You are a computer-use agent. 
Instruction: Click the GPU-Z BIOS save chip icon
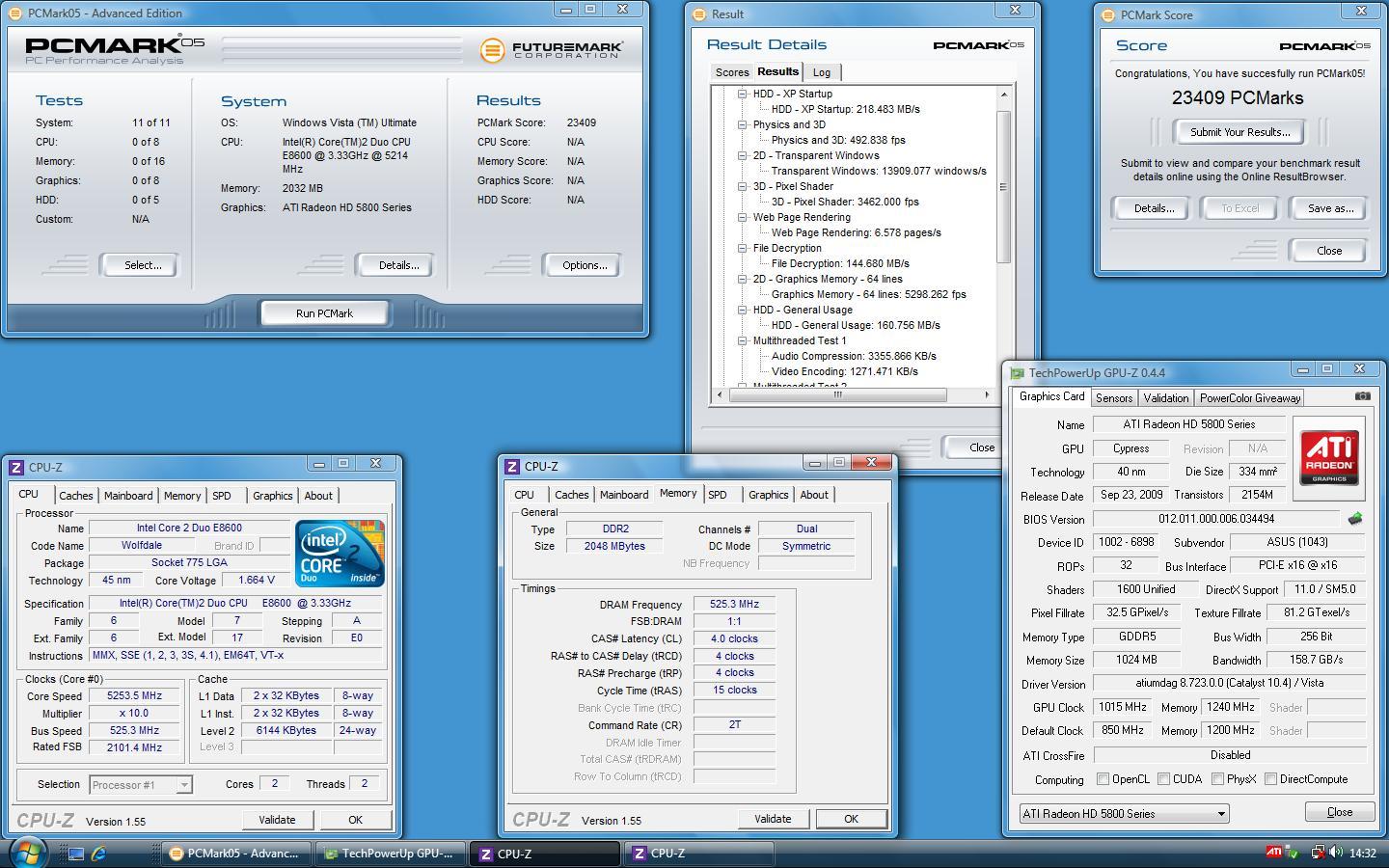tap(1355, 519)
